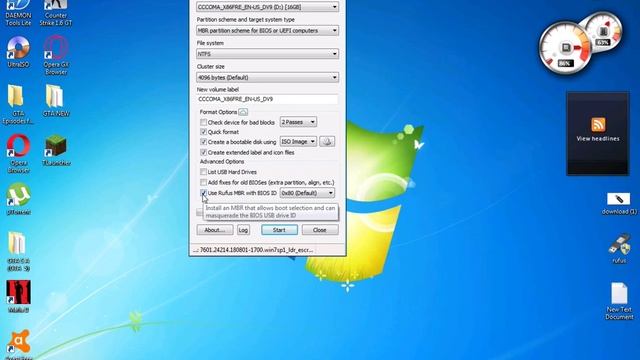This screenshot has width=640, height=360.
Task: Open New Text Document file
Action: pyautogui.click(x=619, y=301)
